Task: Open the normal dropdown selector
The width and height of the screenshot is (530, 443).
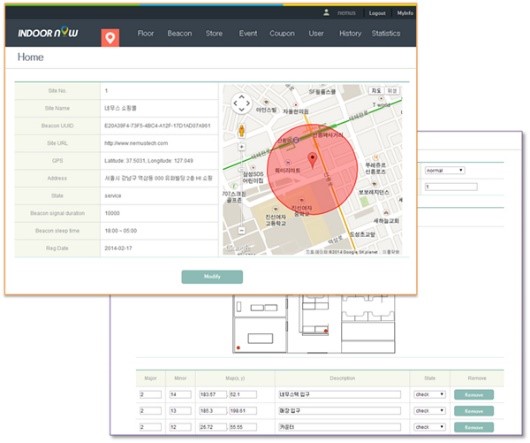Action: coord(444,170)
